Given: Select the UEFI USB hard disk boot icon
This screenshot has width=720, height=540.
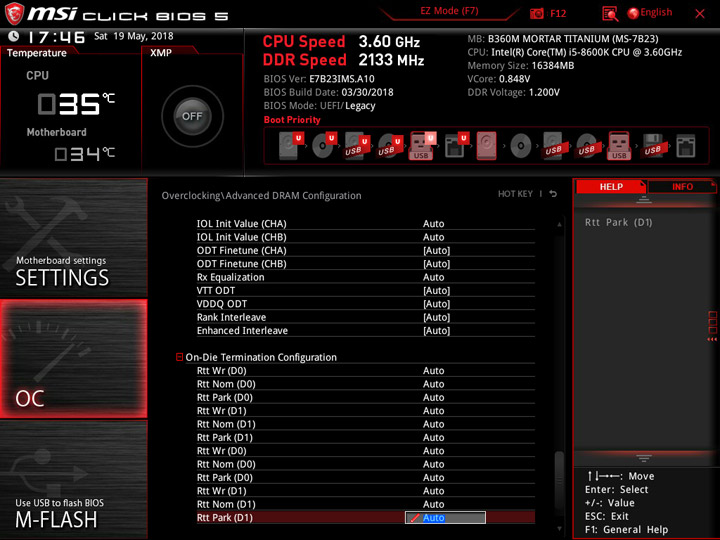Looking at the screenshot, I should click(x=357, y=146).
